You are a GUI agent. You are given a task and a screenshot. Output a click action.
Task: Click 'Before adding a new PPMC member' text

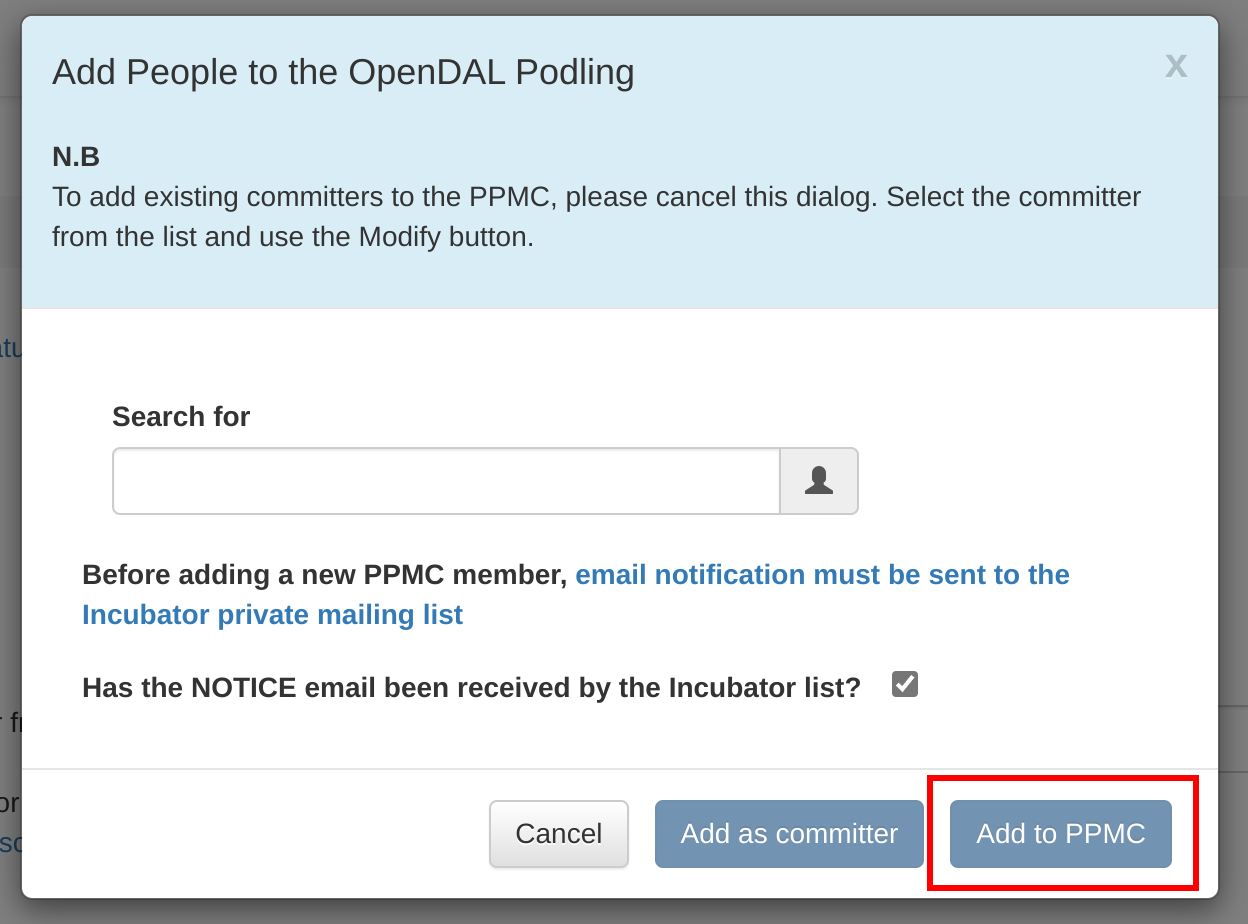pyautogui.click(x=324, y=575)
